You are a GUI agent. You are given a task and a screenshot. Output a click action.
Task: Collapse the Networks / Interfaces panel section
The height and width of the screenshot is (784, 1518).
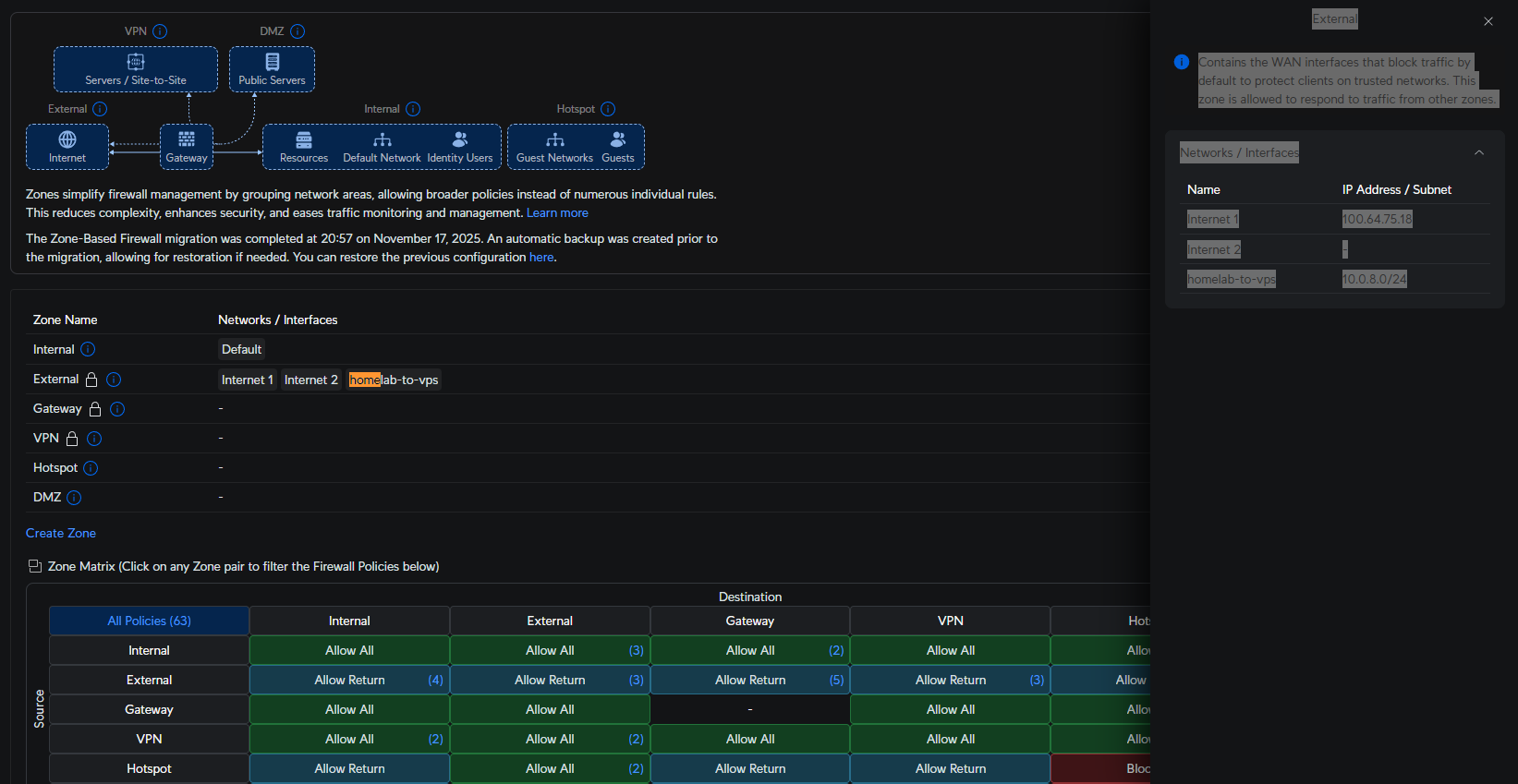point(1478,152)
